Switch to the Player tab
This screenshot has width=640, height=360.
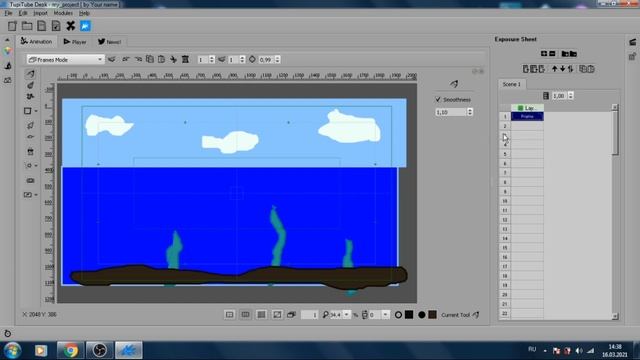(75, 42)
